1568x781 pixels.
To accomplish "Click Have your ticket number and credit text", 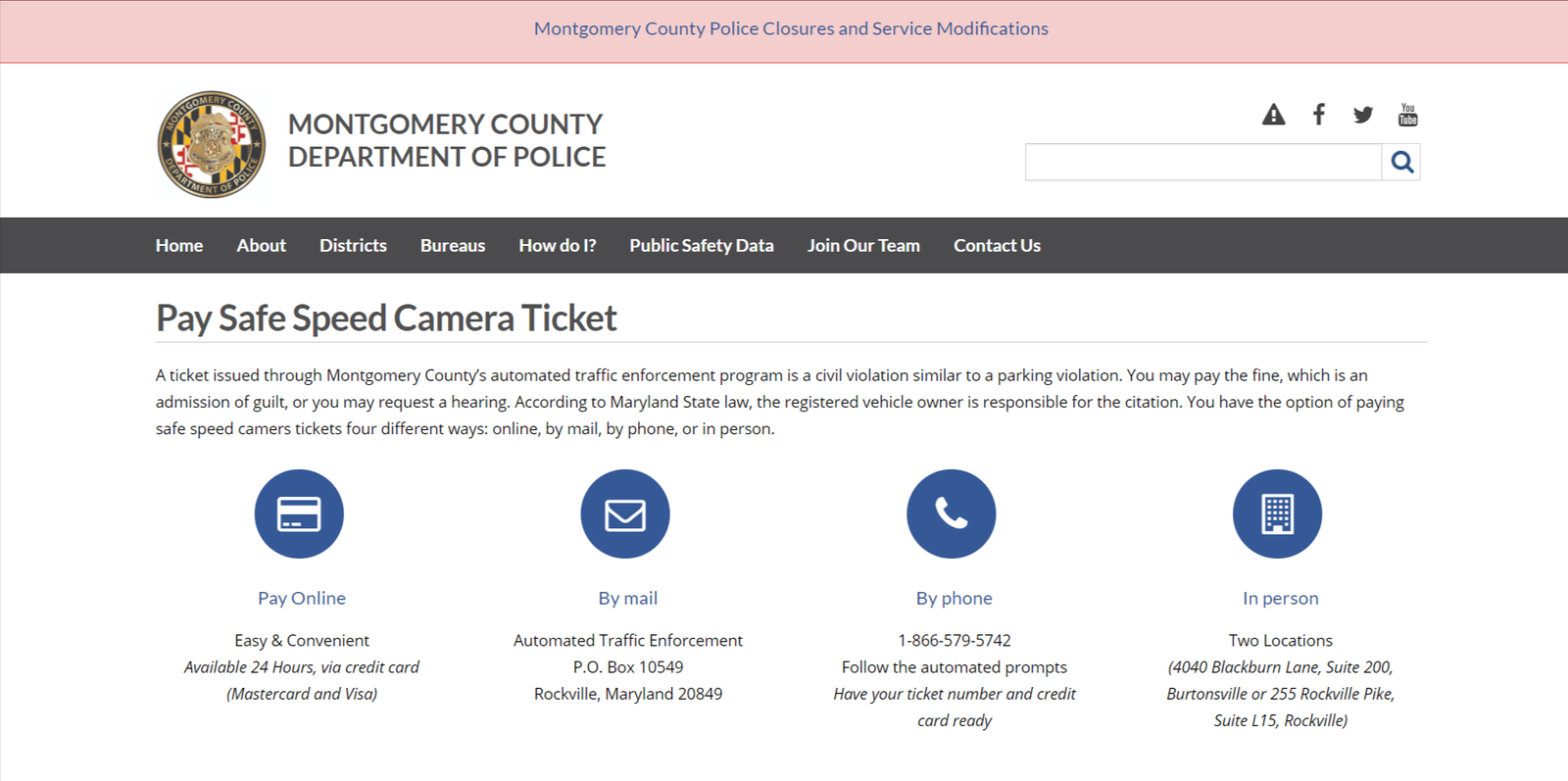I will pos(955,693).
